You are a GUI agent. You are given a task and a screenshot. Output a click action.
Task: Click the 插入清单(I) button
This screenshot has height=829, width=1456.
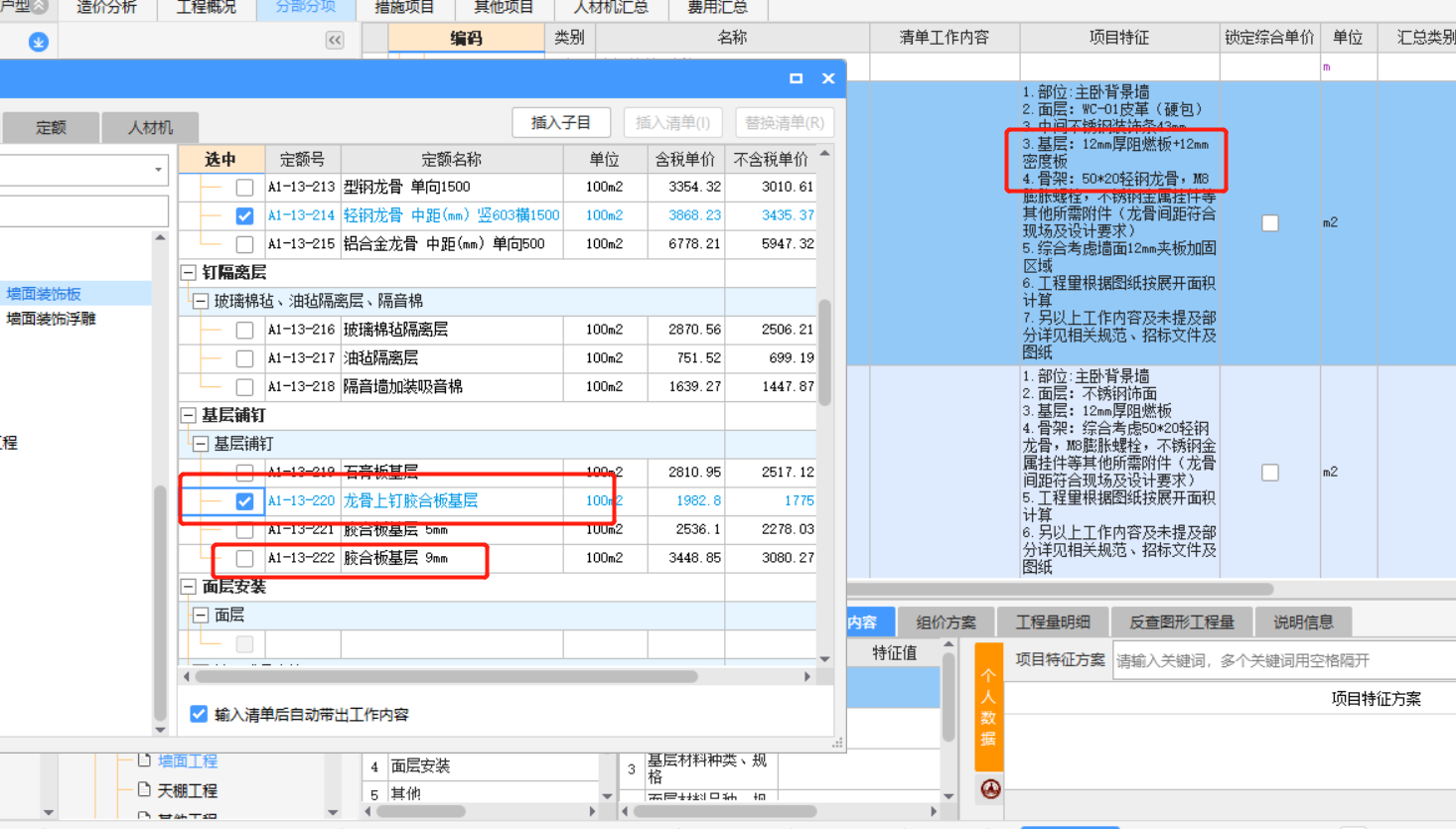coord(673,123)
